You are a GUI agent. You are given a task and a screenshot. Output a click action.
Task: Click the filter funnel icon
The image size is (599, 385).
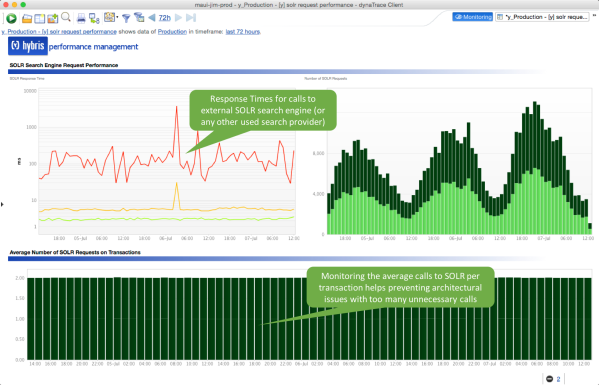pyautogui.click(x=126, y=18)
